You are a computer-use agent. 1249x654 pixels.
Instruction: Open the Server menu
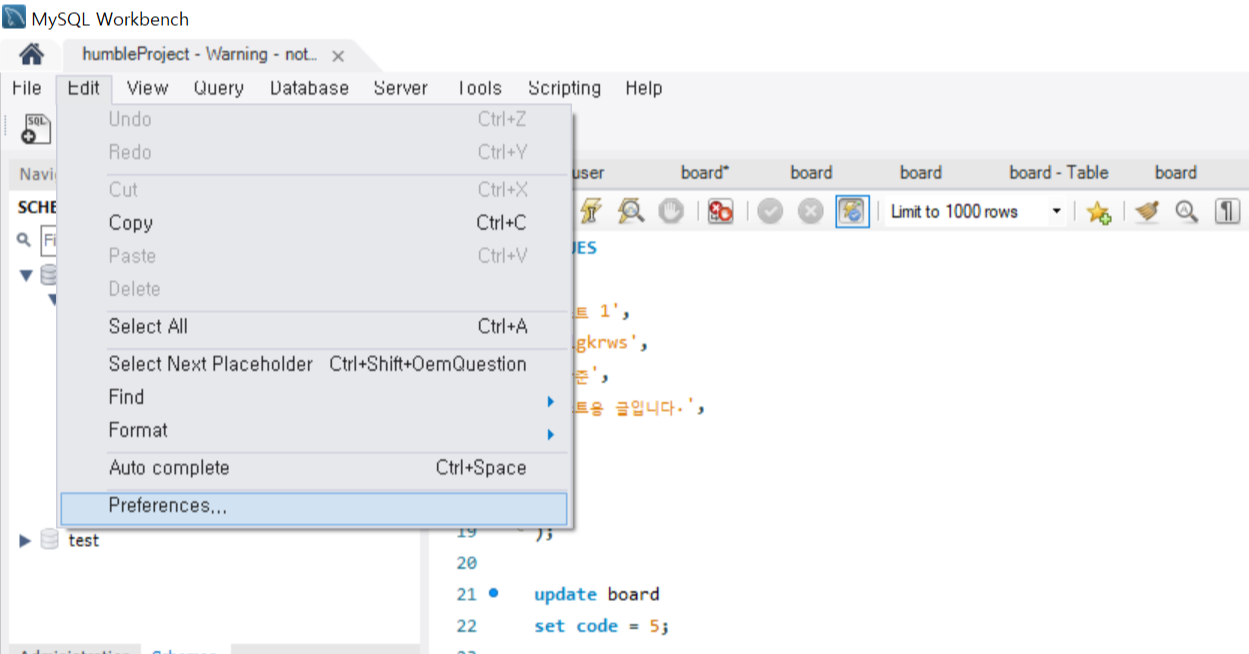(x=400, y=88)
